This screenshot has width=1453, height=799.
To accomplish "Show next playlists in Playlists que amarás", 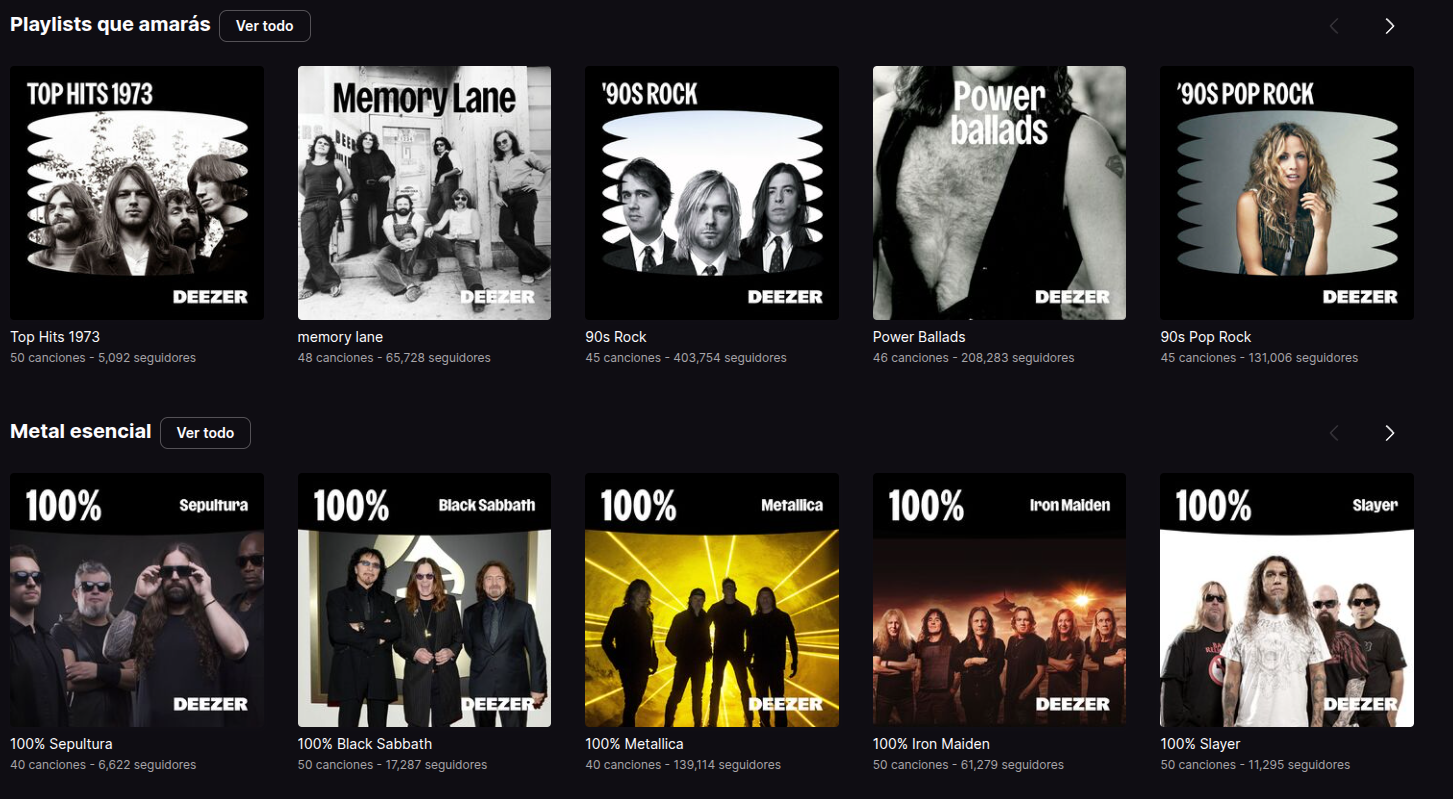I will [1389, 26].
